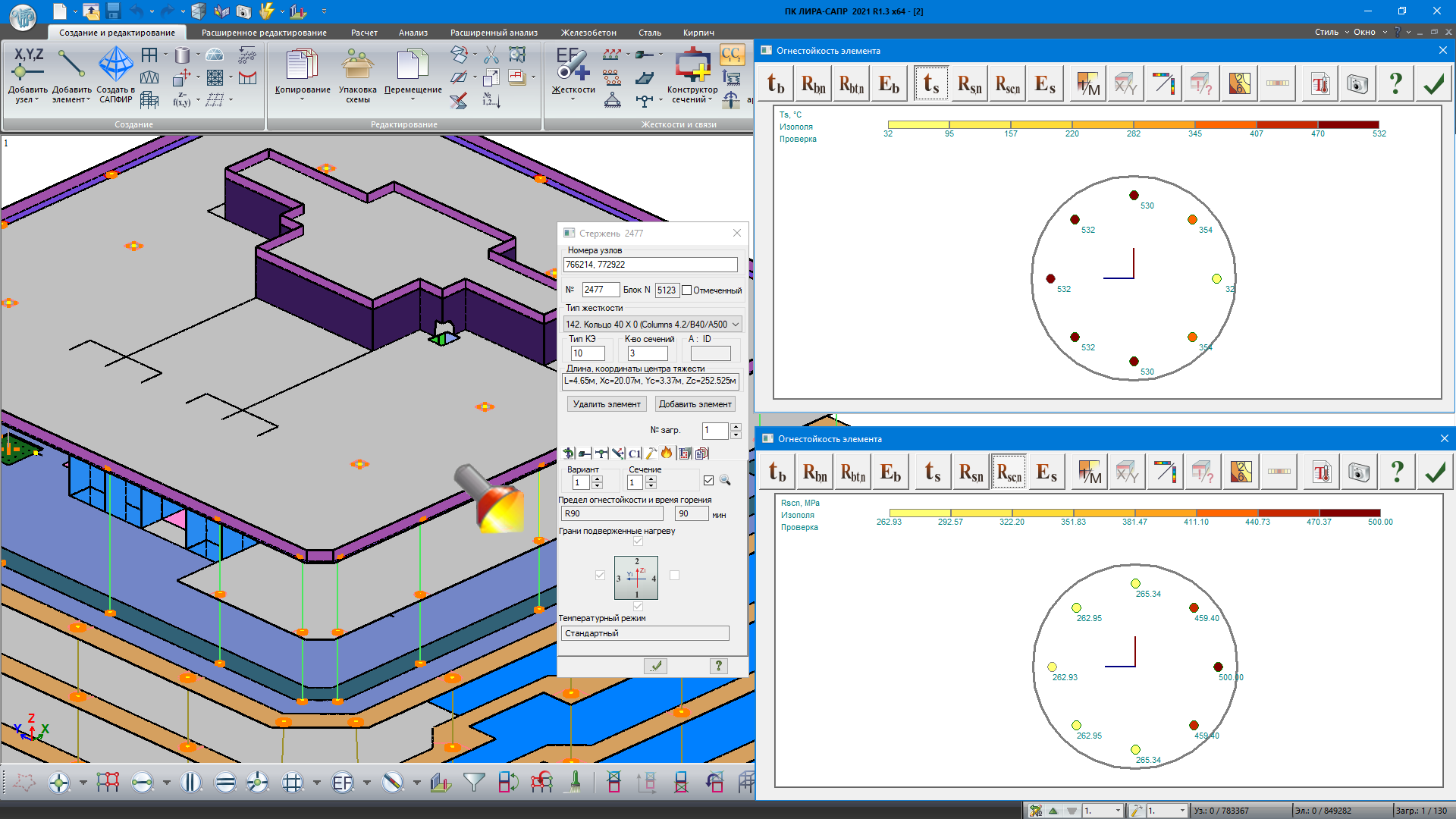Viewport: 1456px width, 819px height.
Task: Click the Eb icon in the upper panel
Action: (889, 83)
